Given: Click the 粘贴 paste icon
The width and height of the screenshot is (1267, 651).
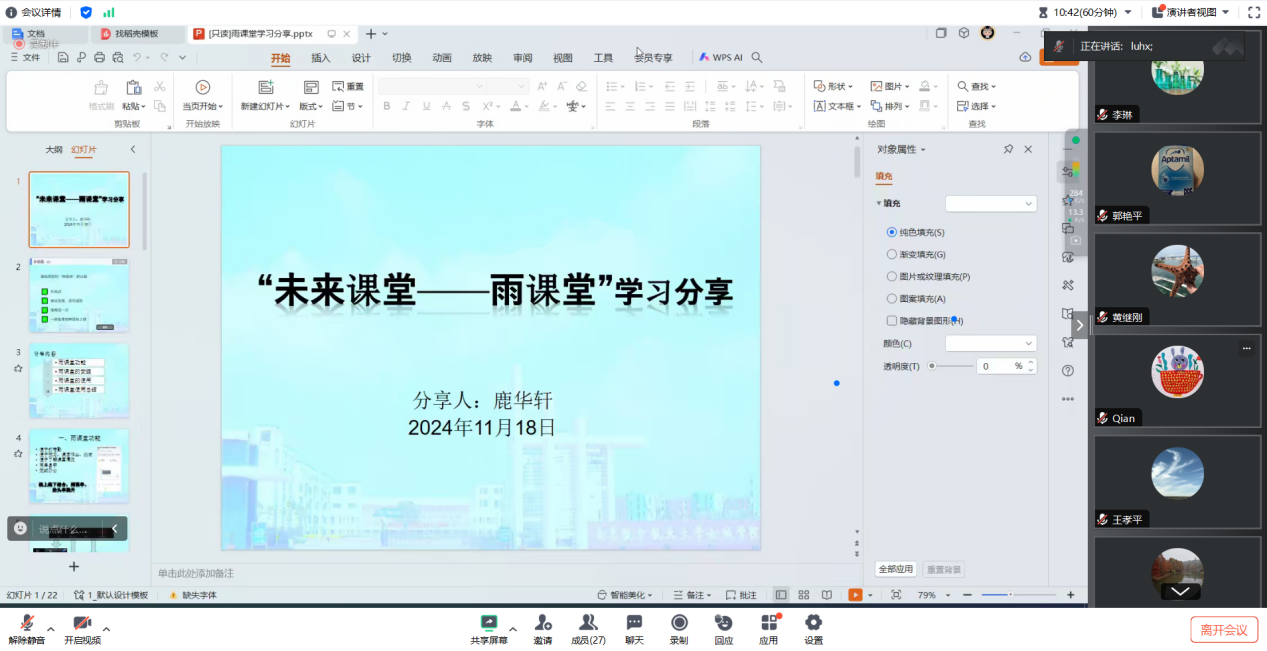Looking at the screenshot, I should click(133, 88).
